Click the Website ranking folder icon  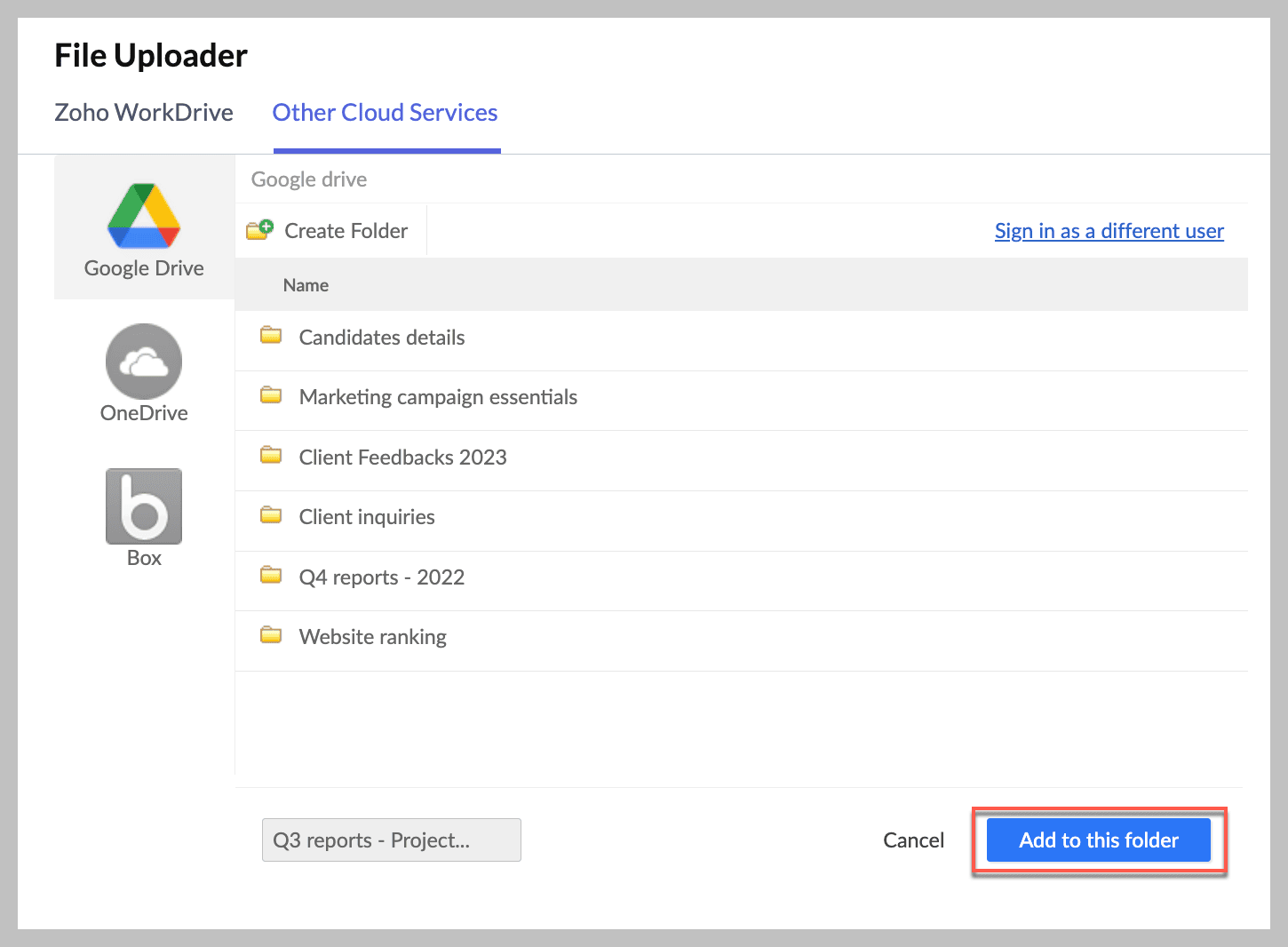(x=271, y=635)
